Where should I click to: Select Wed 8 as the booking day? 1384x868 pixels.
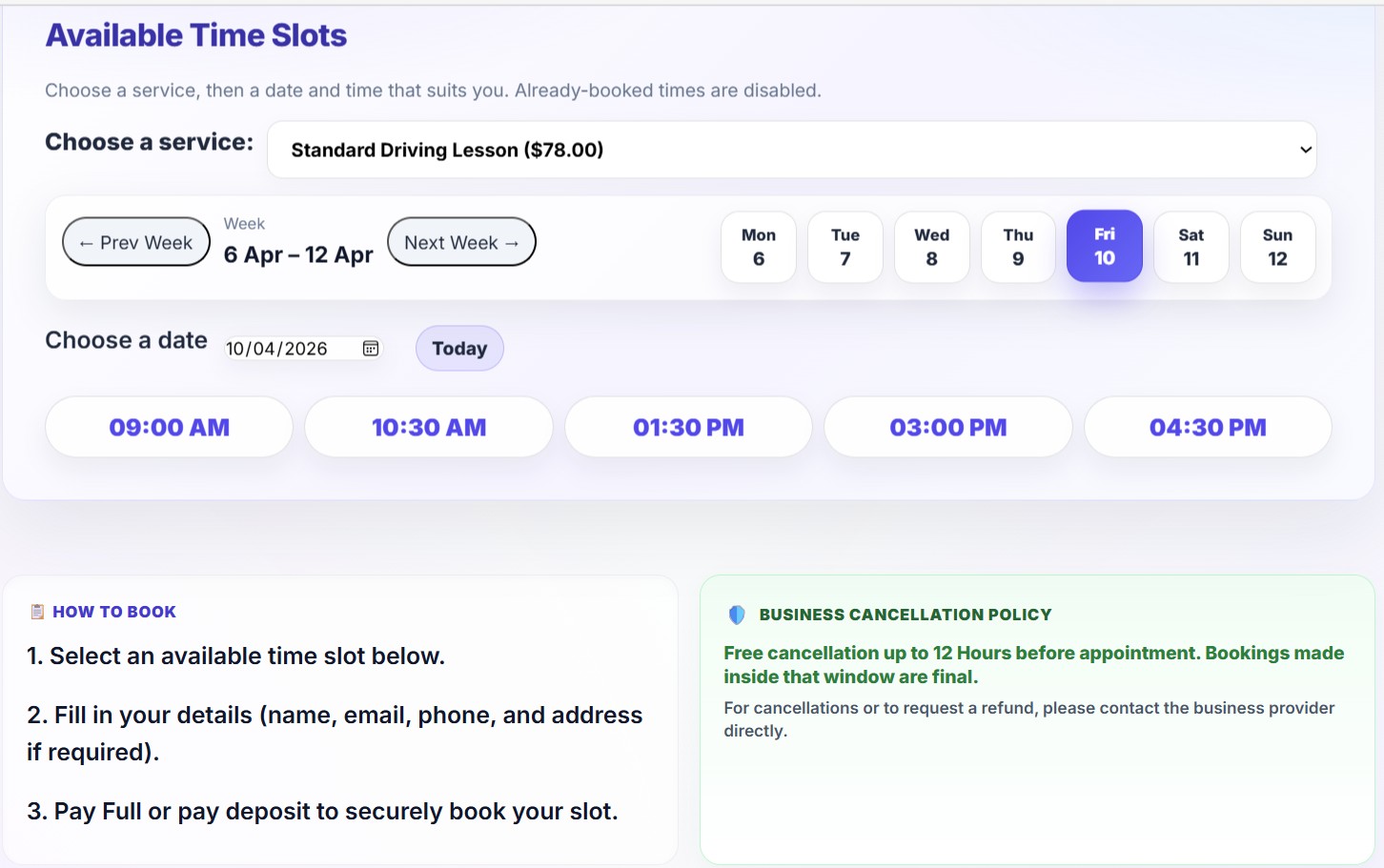[x=931, y=247]
